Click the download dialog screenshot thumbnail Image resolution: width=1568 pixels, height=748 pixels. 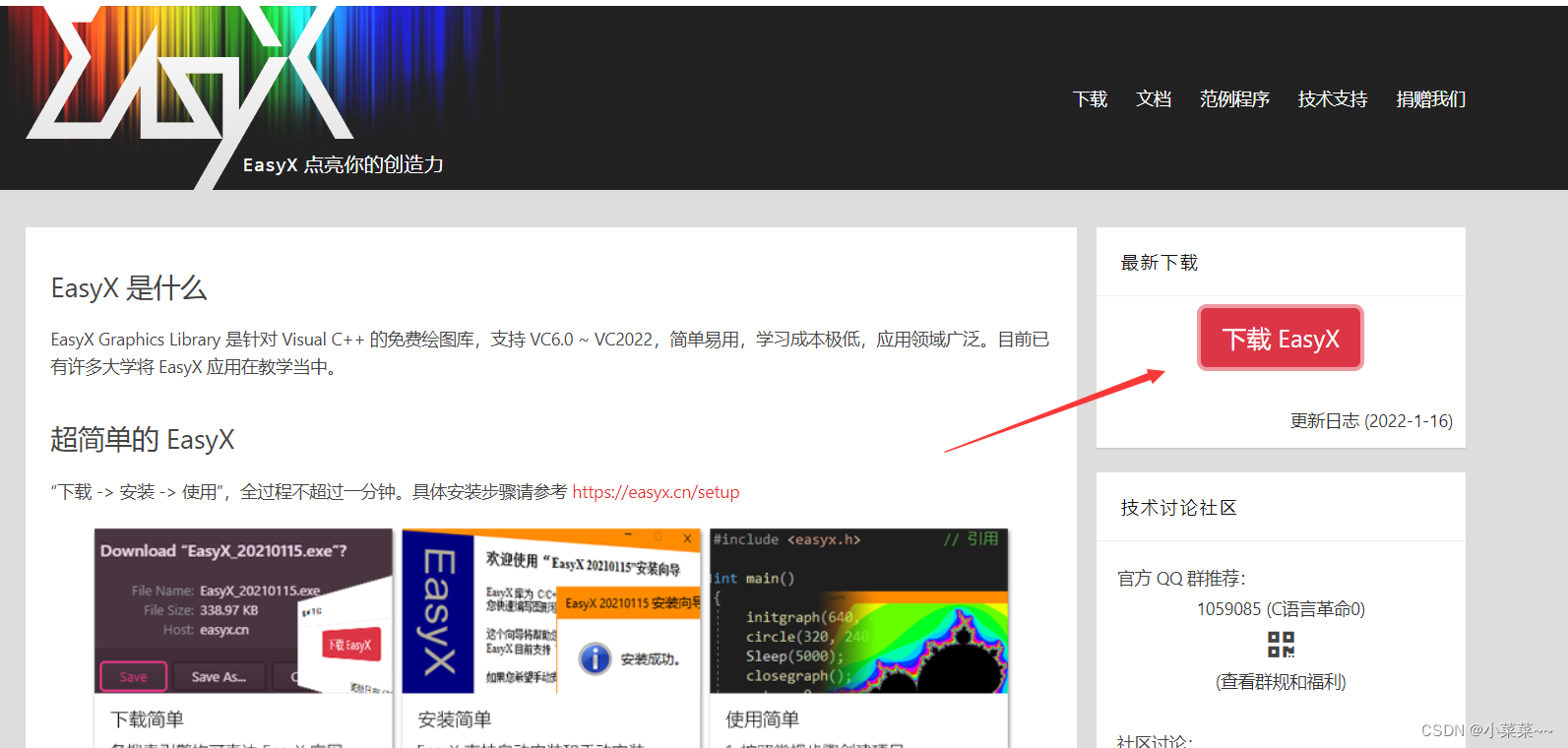(x=243, y=611)
